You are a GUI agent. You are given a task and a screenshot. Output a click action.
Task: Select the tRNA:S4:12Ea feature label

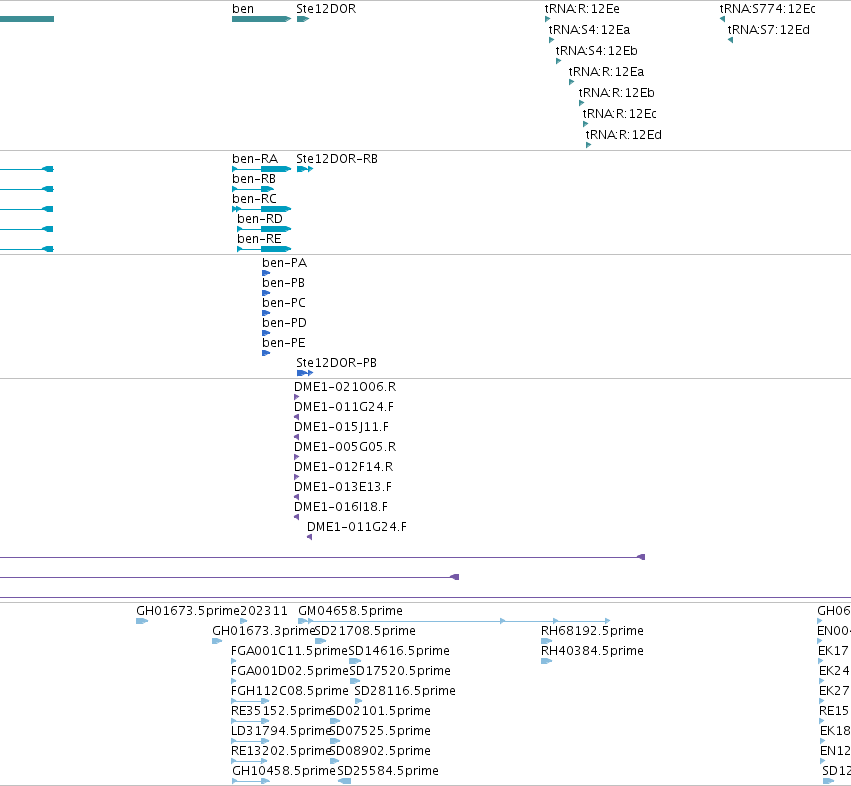(589, 30)
